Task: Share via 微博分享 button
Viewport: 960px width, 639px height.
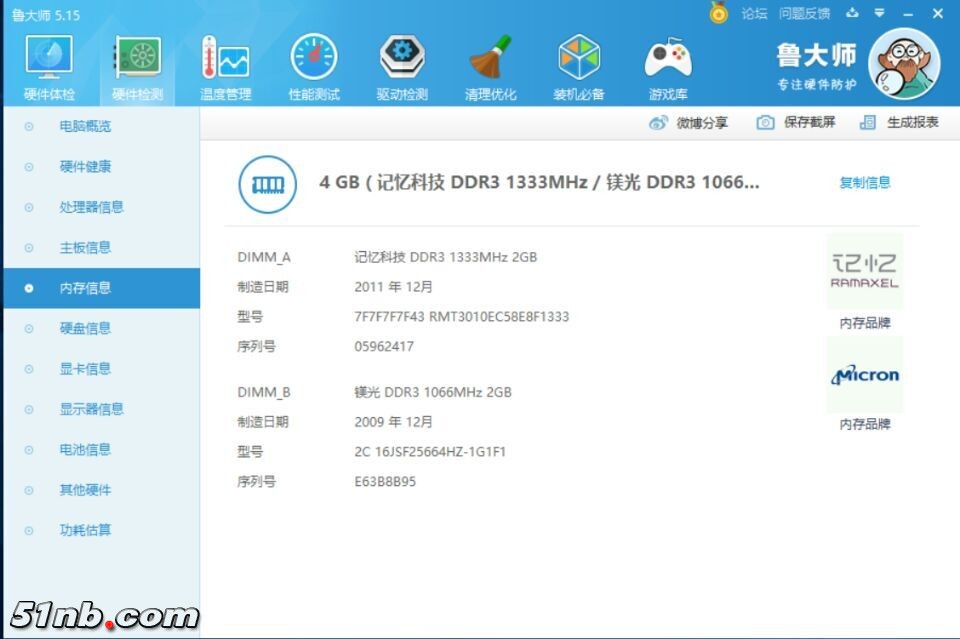Action: click(689, 123)
